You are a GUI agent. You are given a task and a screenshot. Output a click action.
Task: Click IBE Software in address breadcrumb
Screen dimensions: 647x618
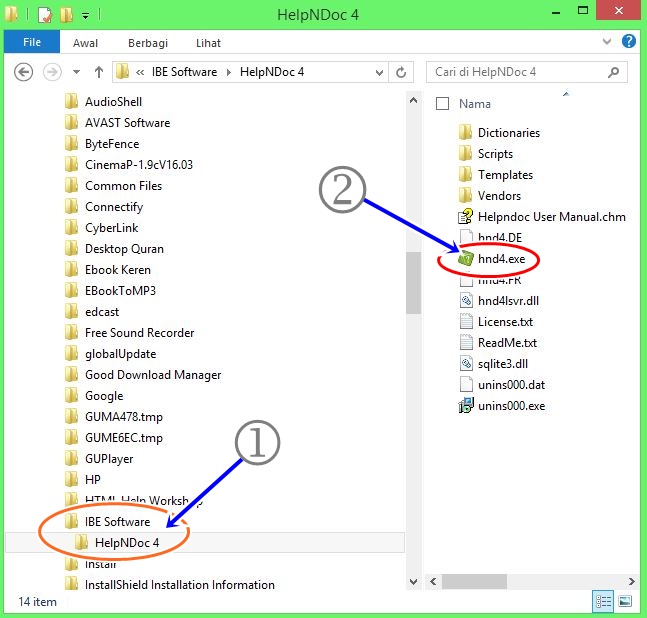[184, 72]
